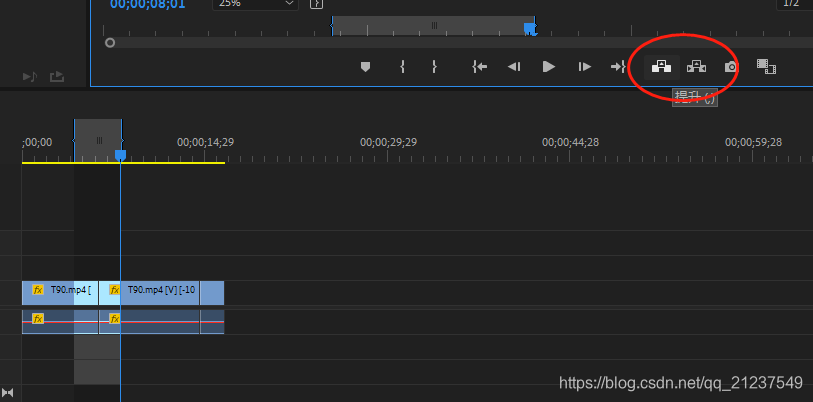This screenshot has height=402, width=813.
Task: Capture a still with Export Frame camera icon
Action: pyautogui.click(x=731, y=67)
